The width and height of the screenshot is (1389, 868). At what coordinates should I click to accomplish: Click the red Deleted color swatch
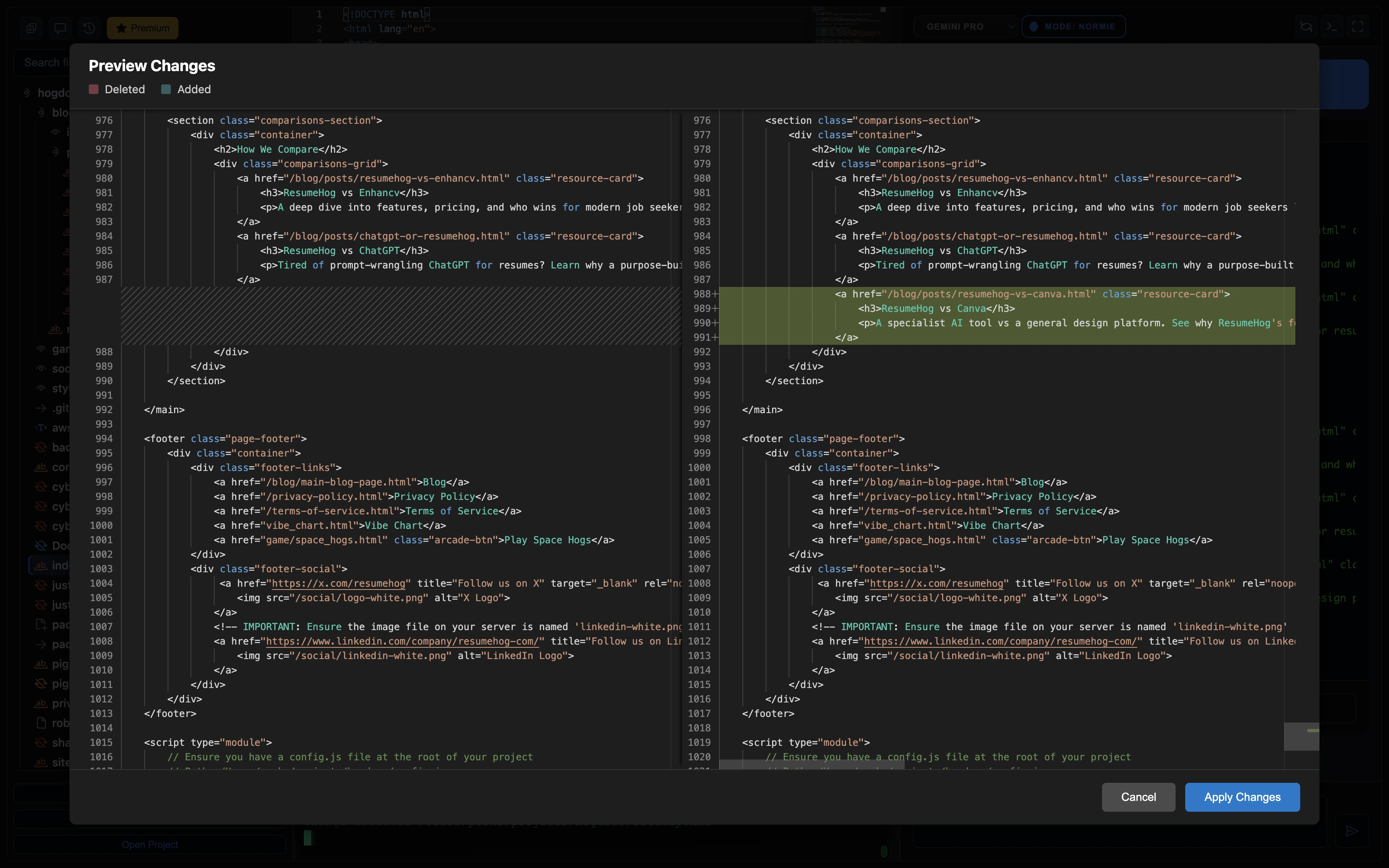click(94, 90)
